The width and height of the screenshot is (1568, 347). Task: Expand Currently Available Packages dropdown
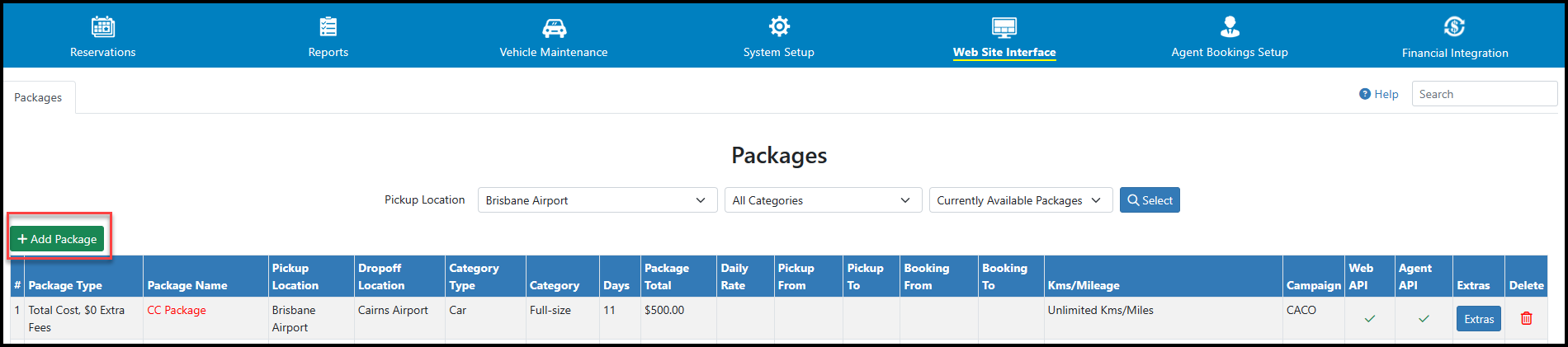click(x=1021, y=200)
